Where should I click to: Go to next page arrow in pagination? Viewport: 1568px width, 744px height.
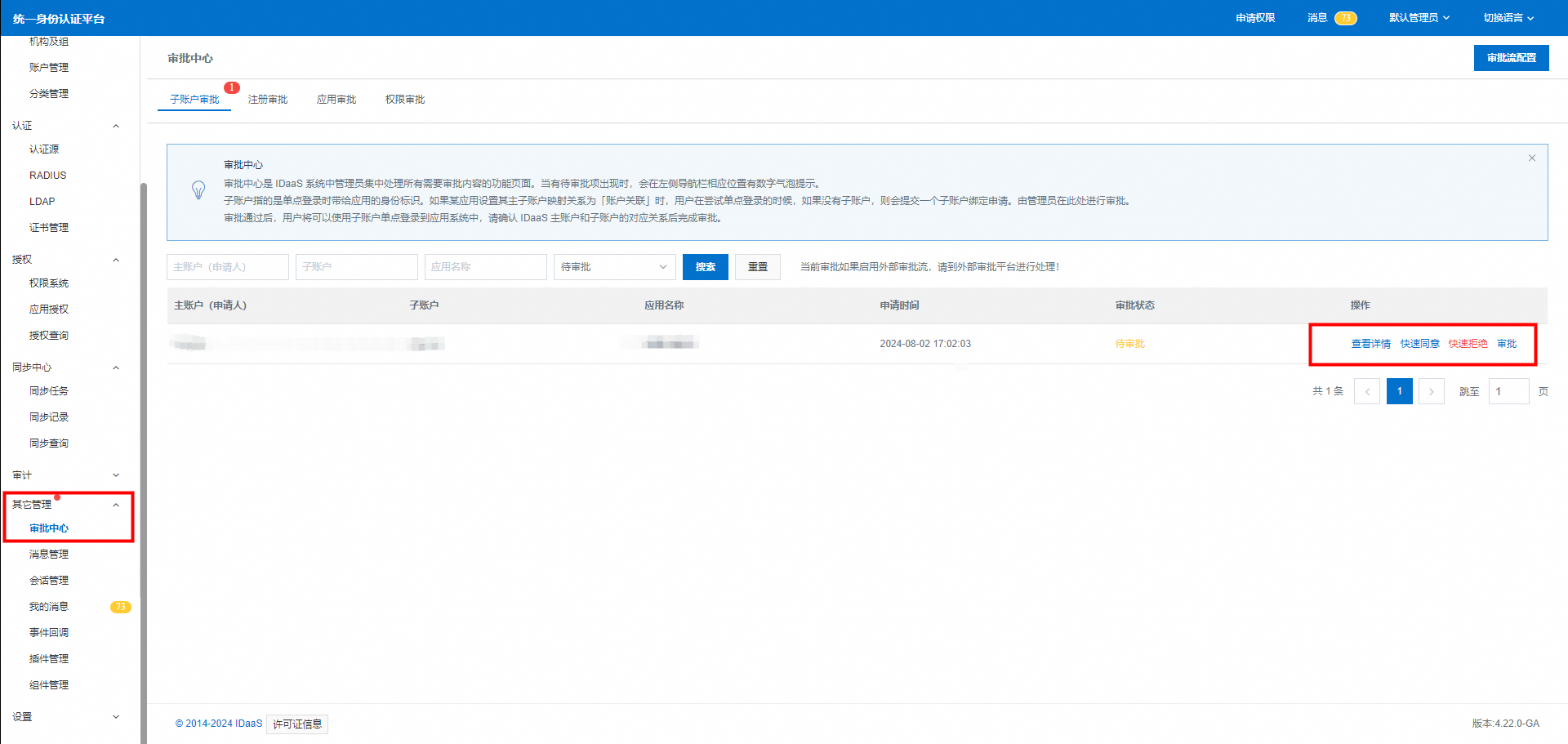point(1431,392)
